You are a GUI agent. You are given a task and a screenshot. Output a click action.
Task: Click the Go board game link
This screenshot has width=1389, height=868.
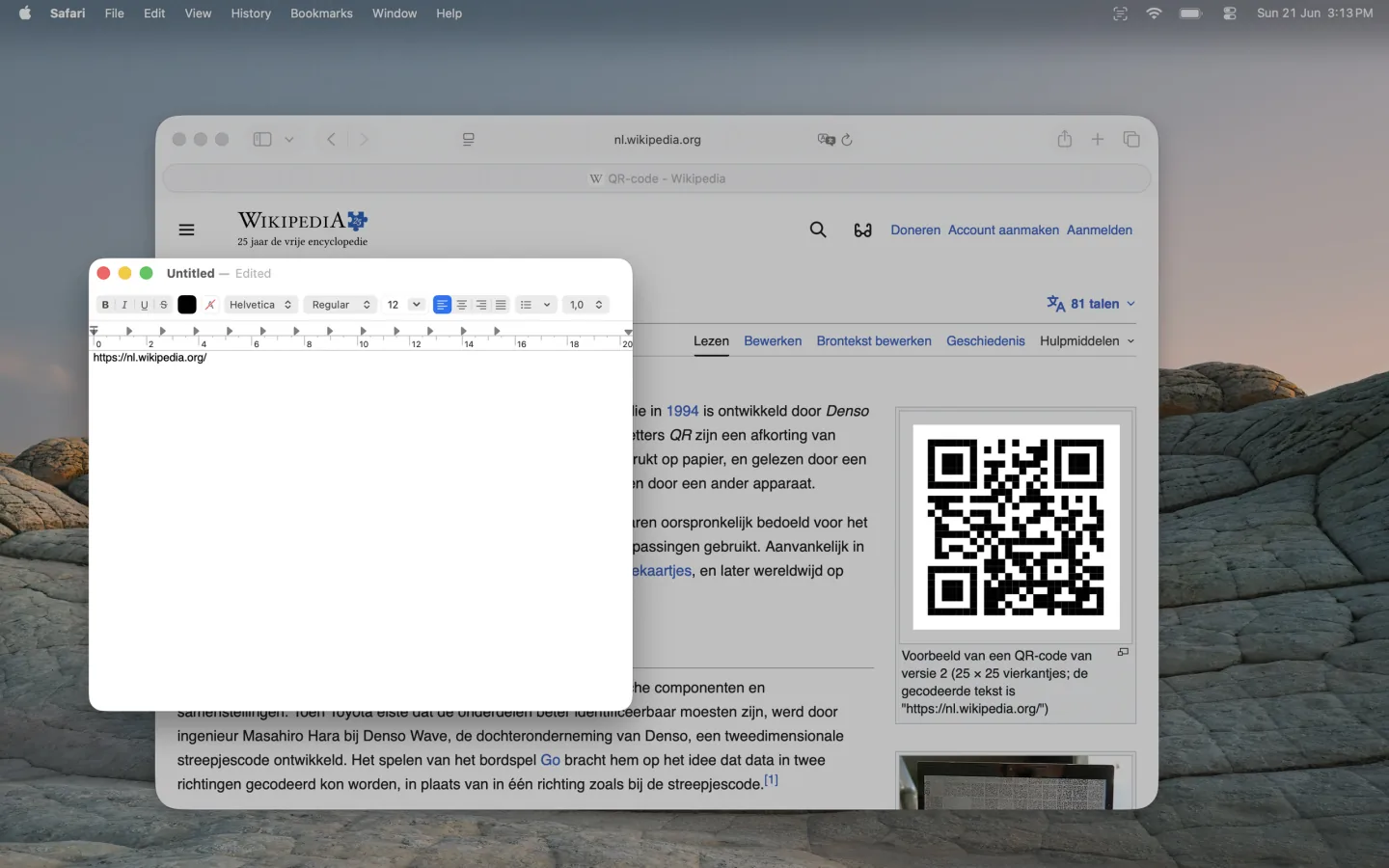[x=550, y=760]
